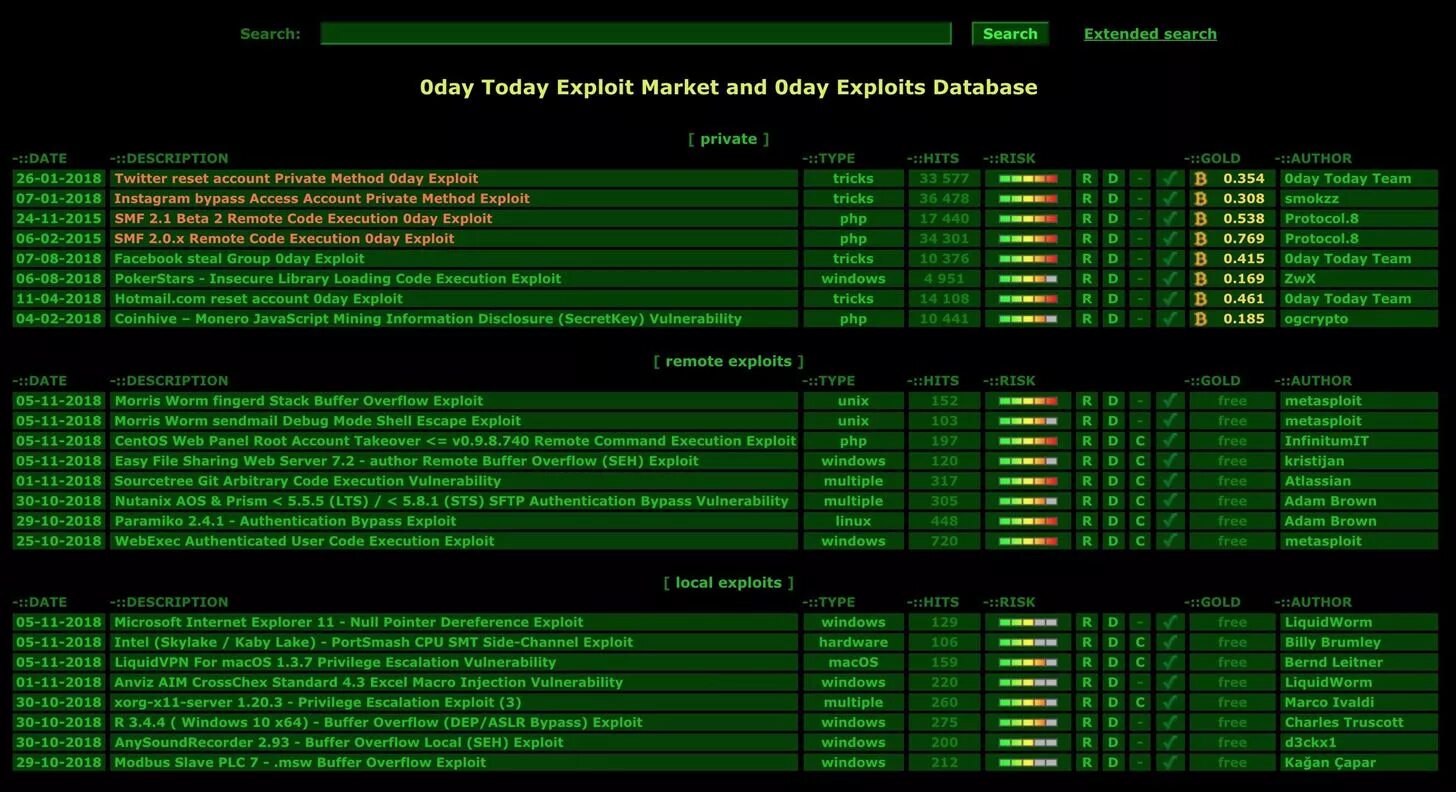Open author Atlassian profile
This screenshot has height=792, width=1456.
pos(1318,481)
